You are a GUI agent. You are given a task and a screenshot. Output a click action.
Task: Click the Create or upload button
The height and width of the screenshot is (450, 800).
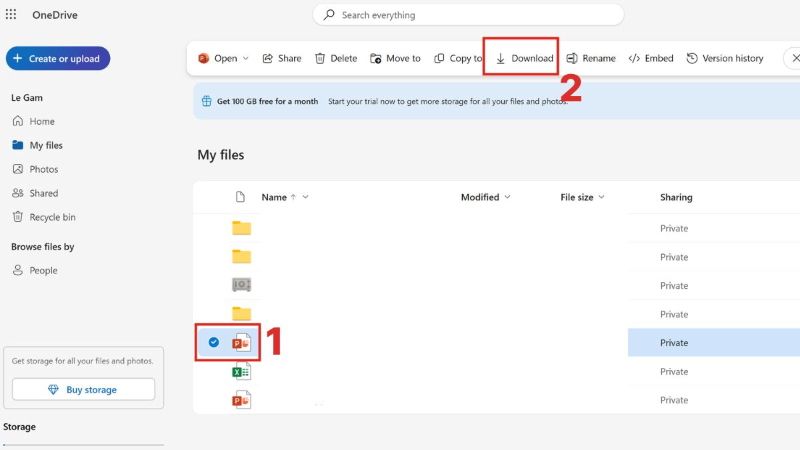[x=58, y=58]
